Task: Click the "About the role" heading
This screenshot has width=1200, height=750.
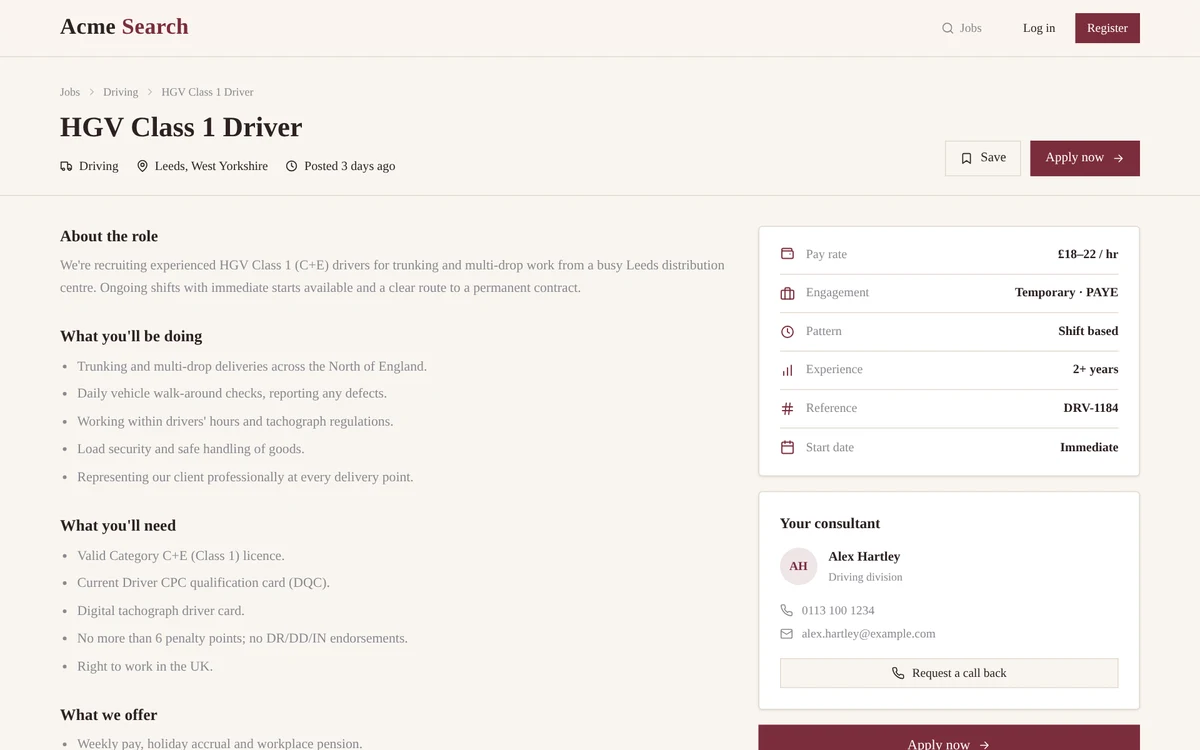Action: coord(109,236)
